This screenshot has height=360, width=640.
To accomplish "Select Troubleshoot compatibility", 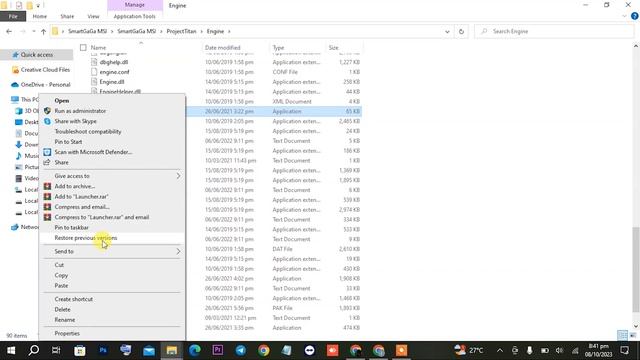I will coord(88,131).
